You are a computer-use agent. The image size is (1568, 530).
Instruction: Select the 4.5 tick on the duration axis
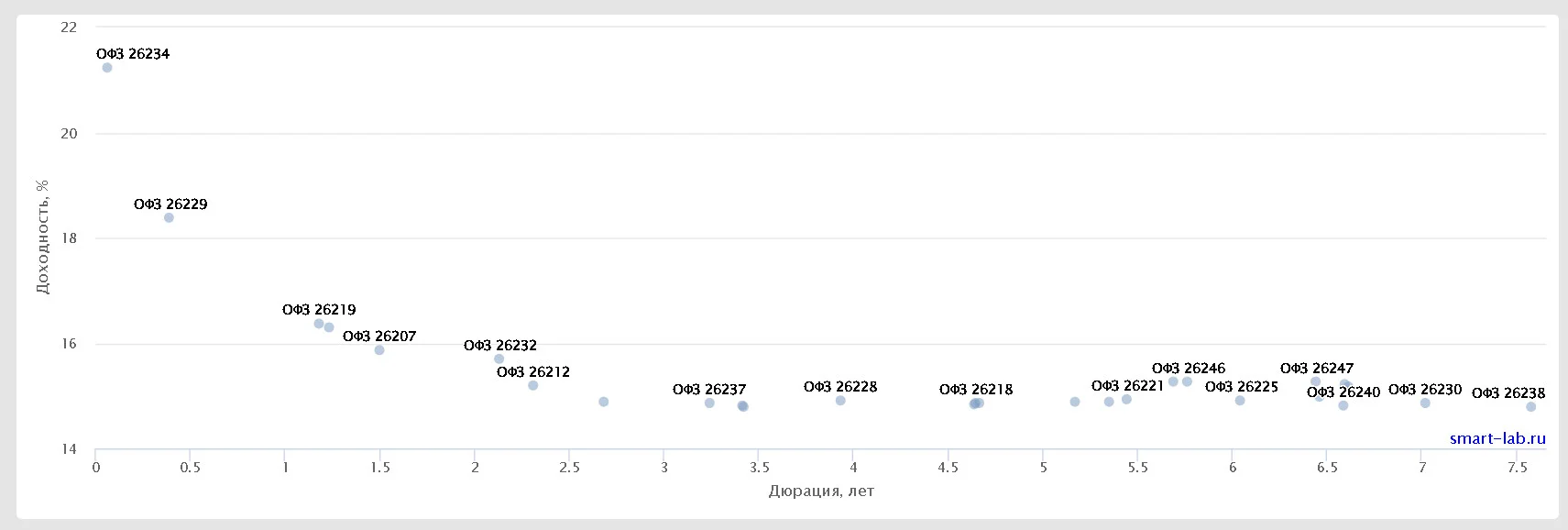(x=948, y=468)
